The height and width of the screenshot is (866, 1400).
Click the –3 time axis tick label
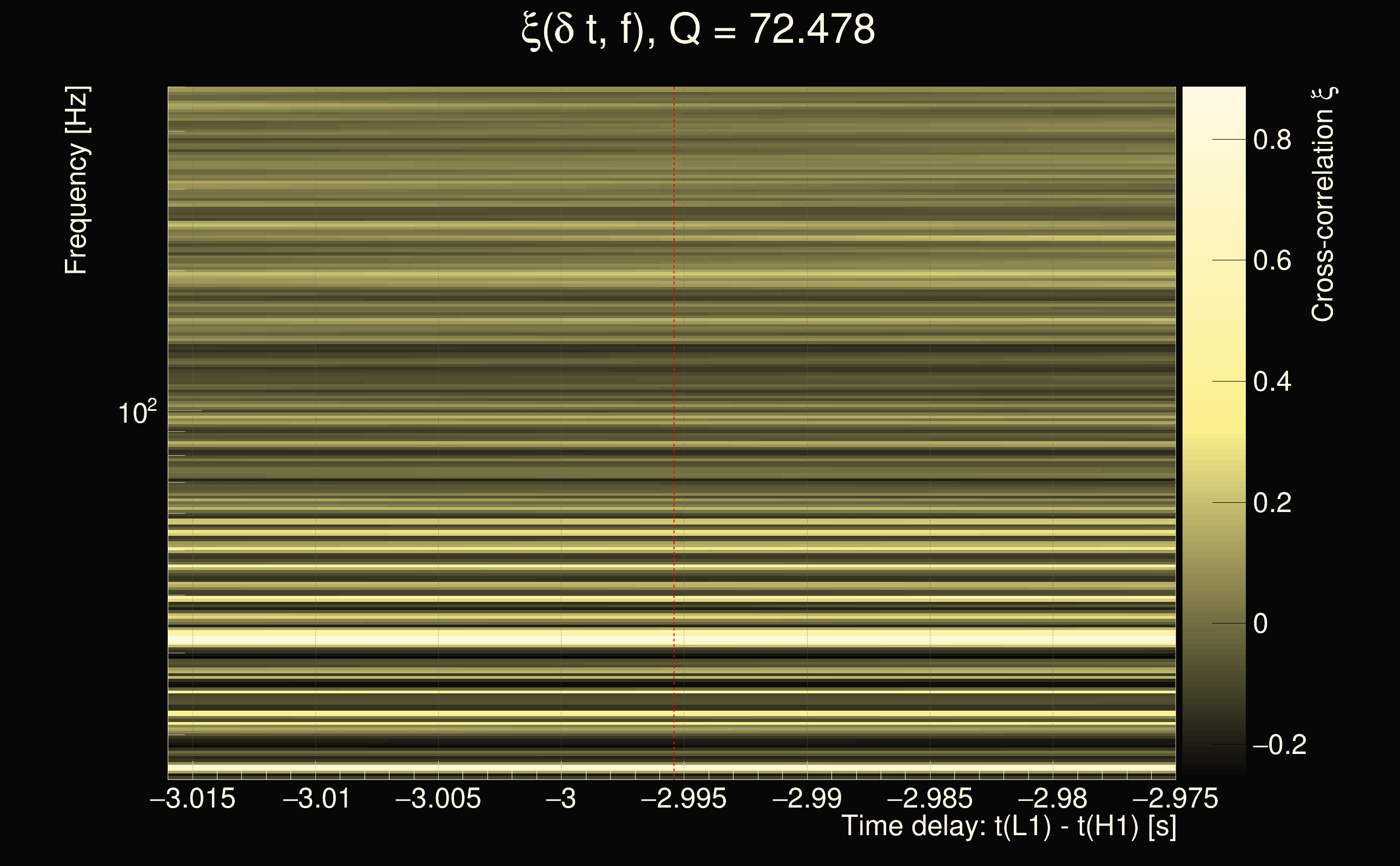coord(561,799)
